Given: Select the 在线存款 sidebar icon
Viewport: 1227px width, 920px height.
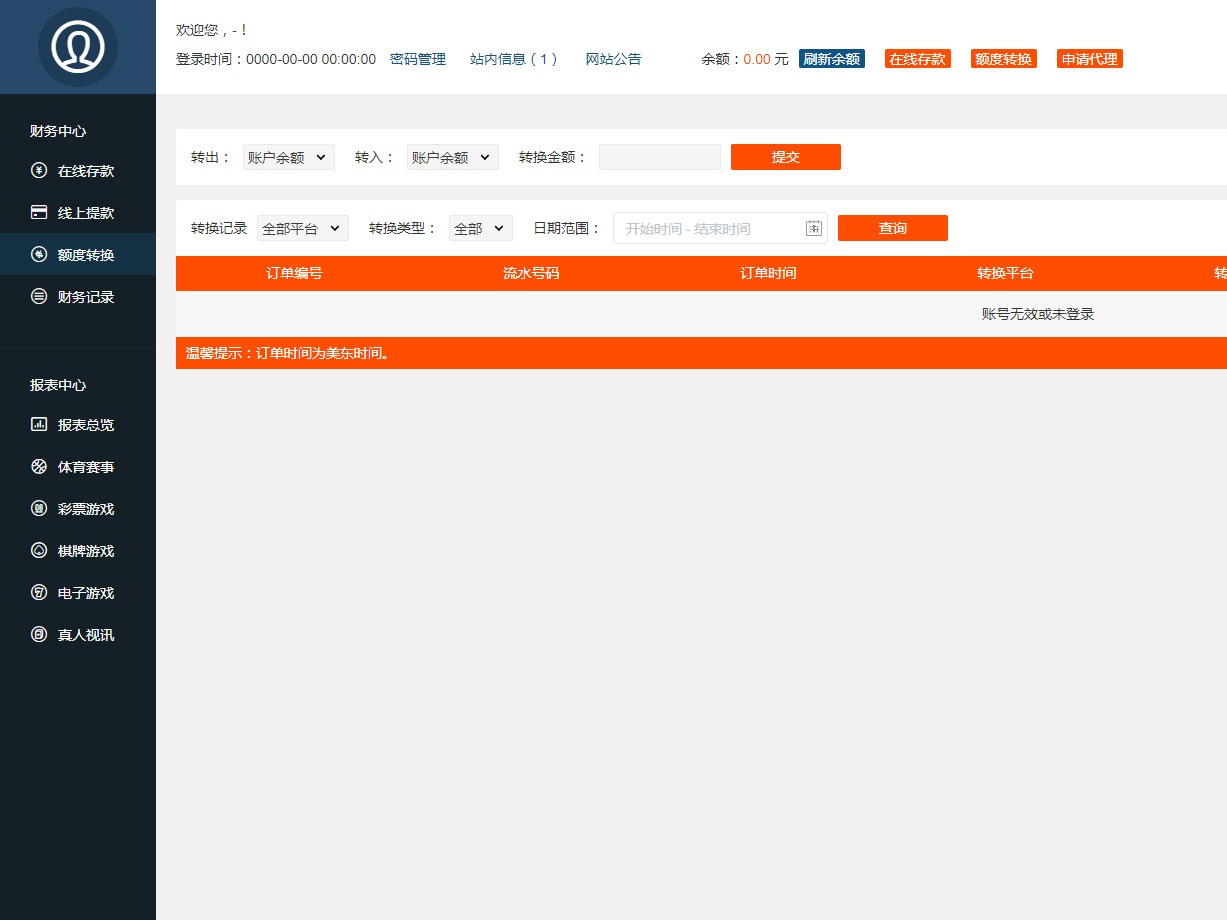Looking at the screenshot, I should (x=37, y=170).
